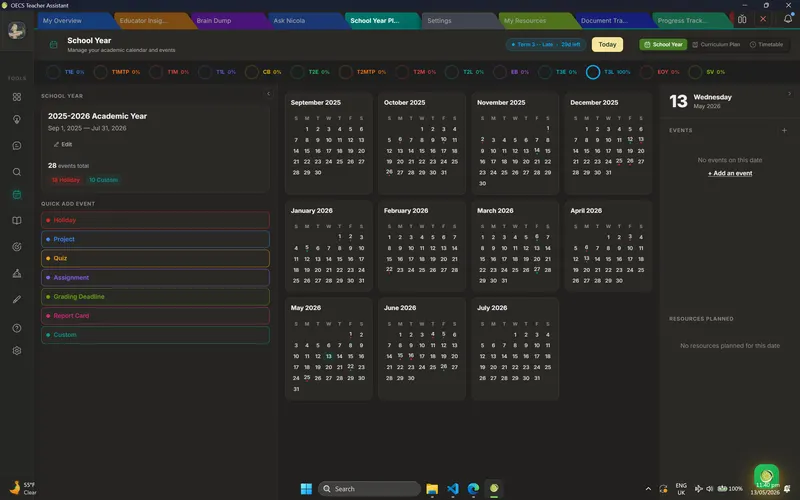Open the My Resources tab
Screen dimensions: 800x500
pyautogui.click(x=536, y=21)
